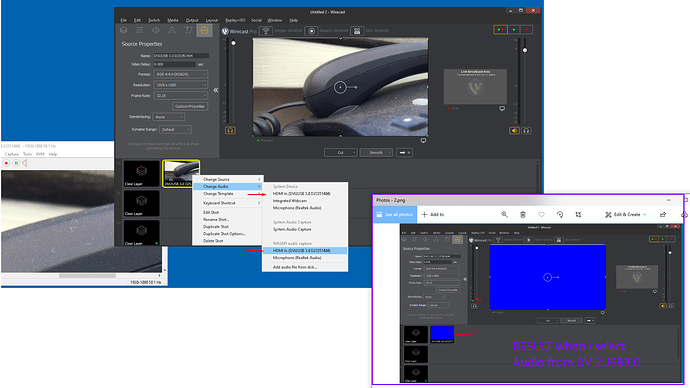The width and height of the screenshot is (690, 388).
Task: Click the zoom magnifier icon in Photos
Action: click(504, 214)
